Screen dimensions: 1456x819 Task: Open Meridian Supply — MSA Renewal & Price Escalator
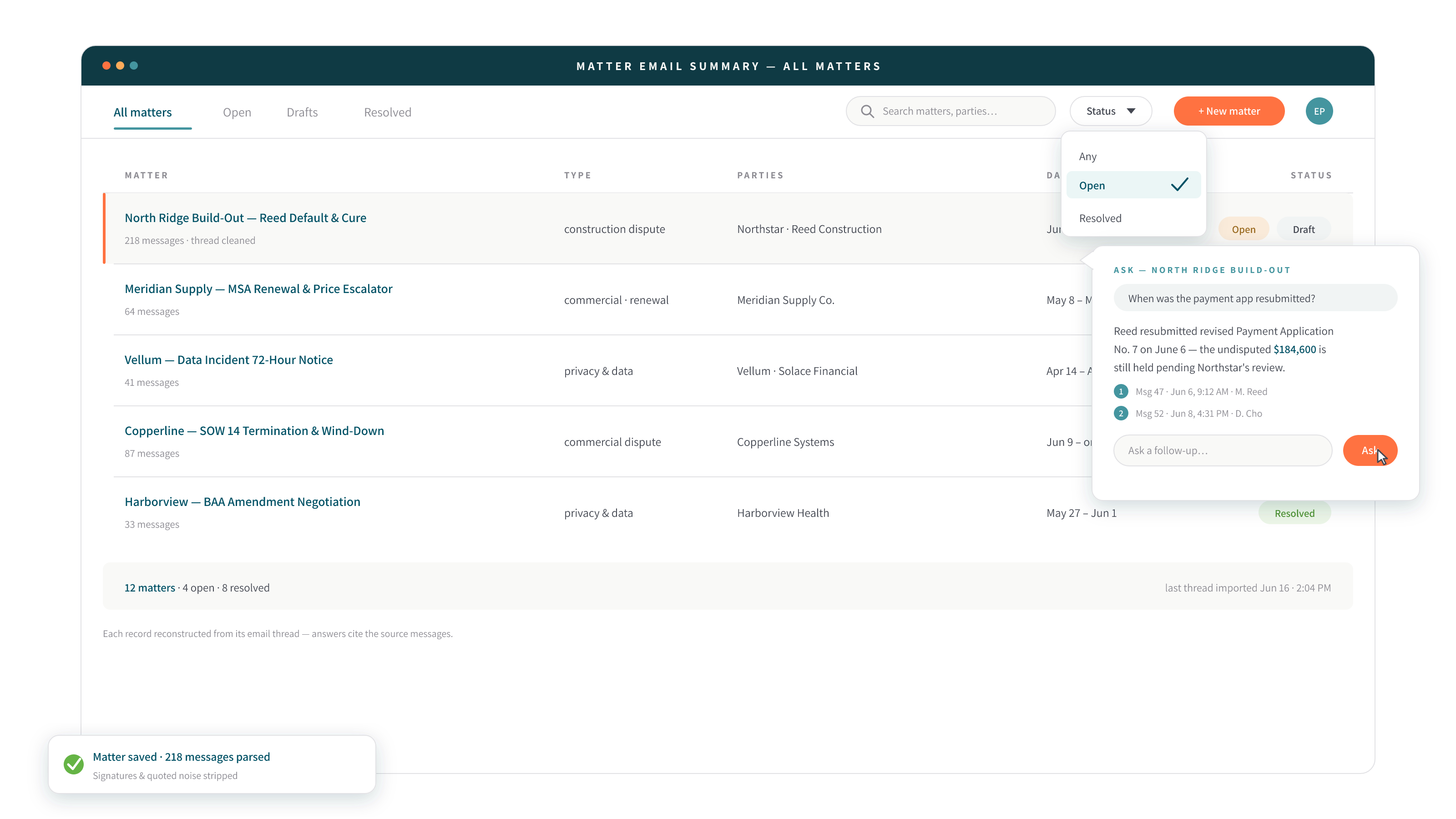tap(258, 289)
